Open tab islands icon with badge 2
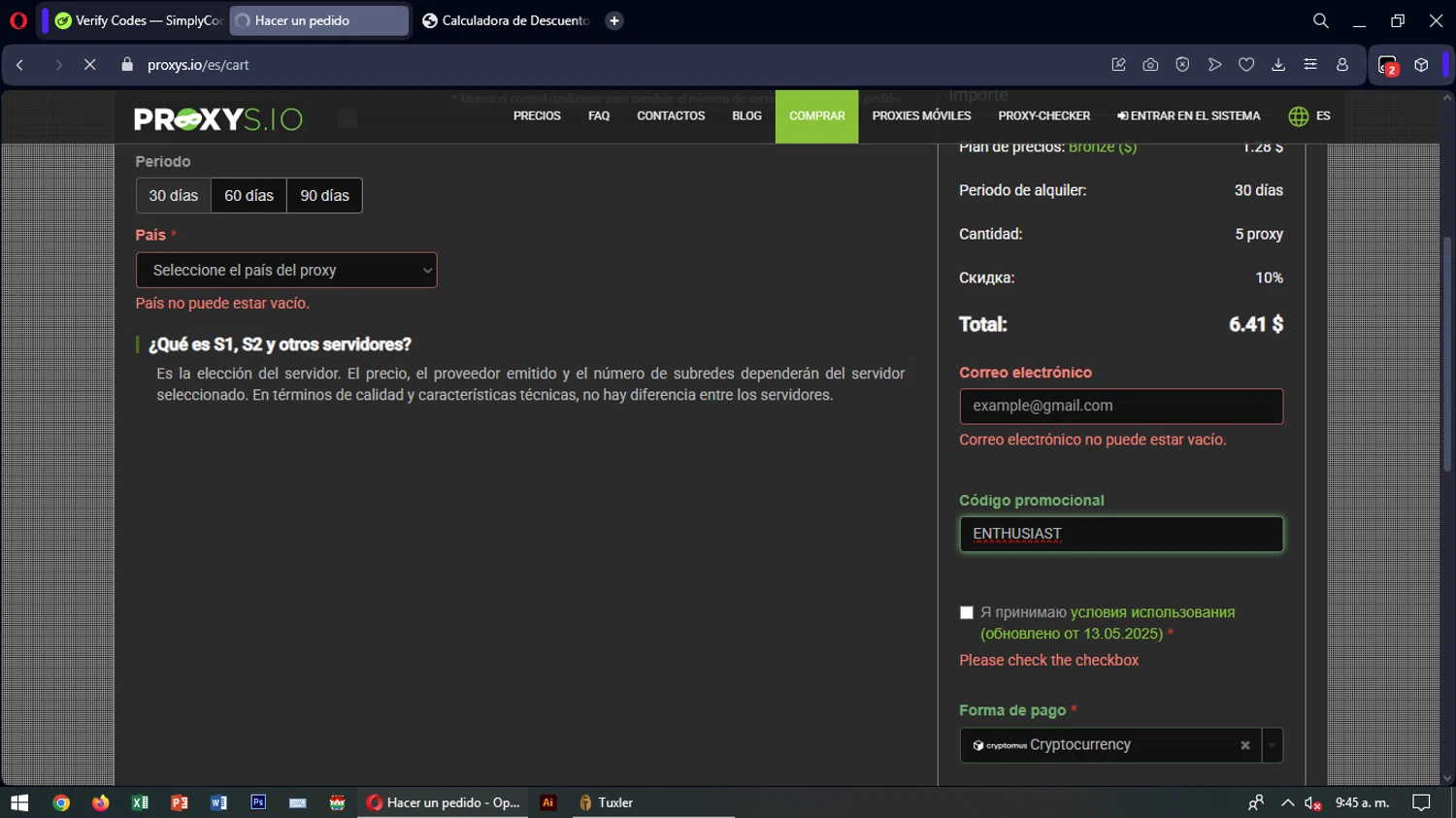 pos(1388,66)
